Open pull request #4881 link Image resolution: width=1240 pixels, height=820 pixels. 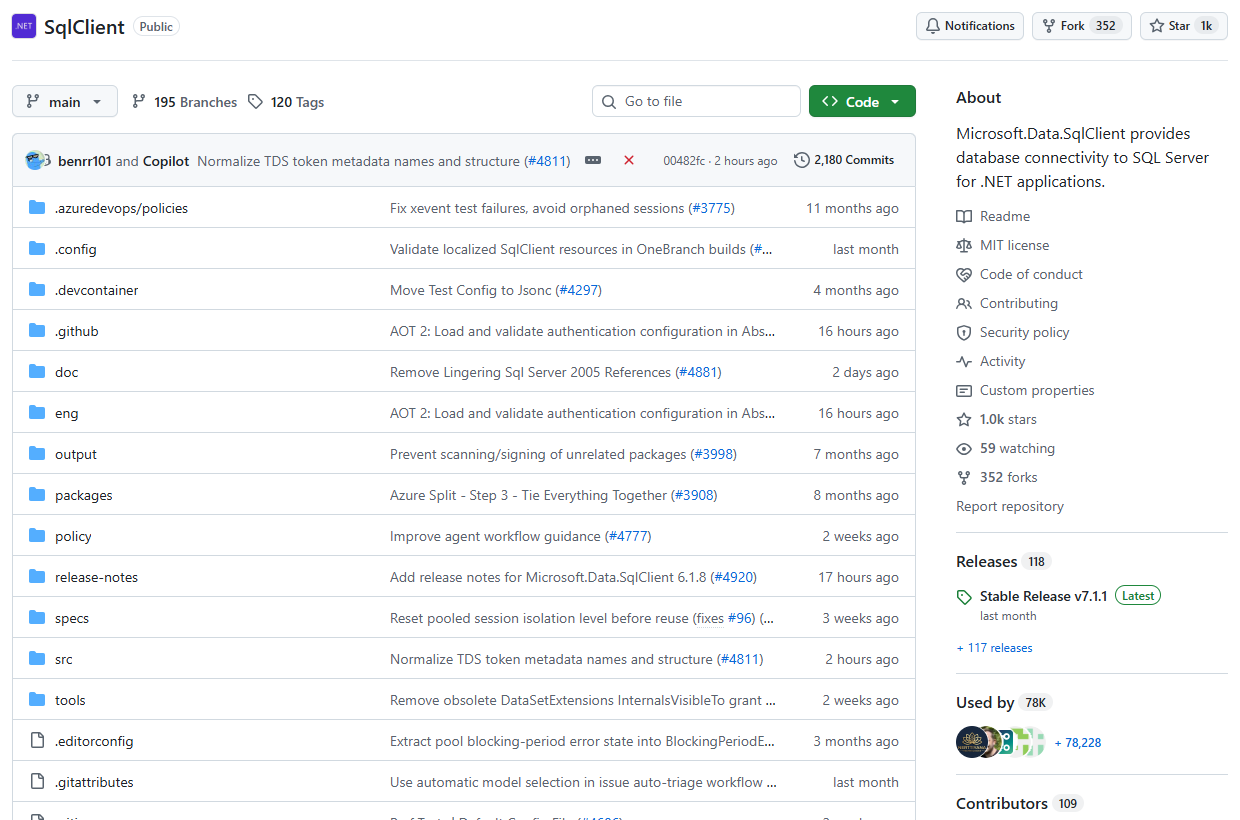click(698, 372)
